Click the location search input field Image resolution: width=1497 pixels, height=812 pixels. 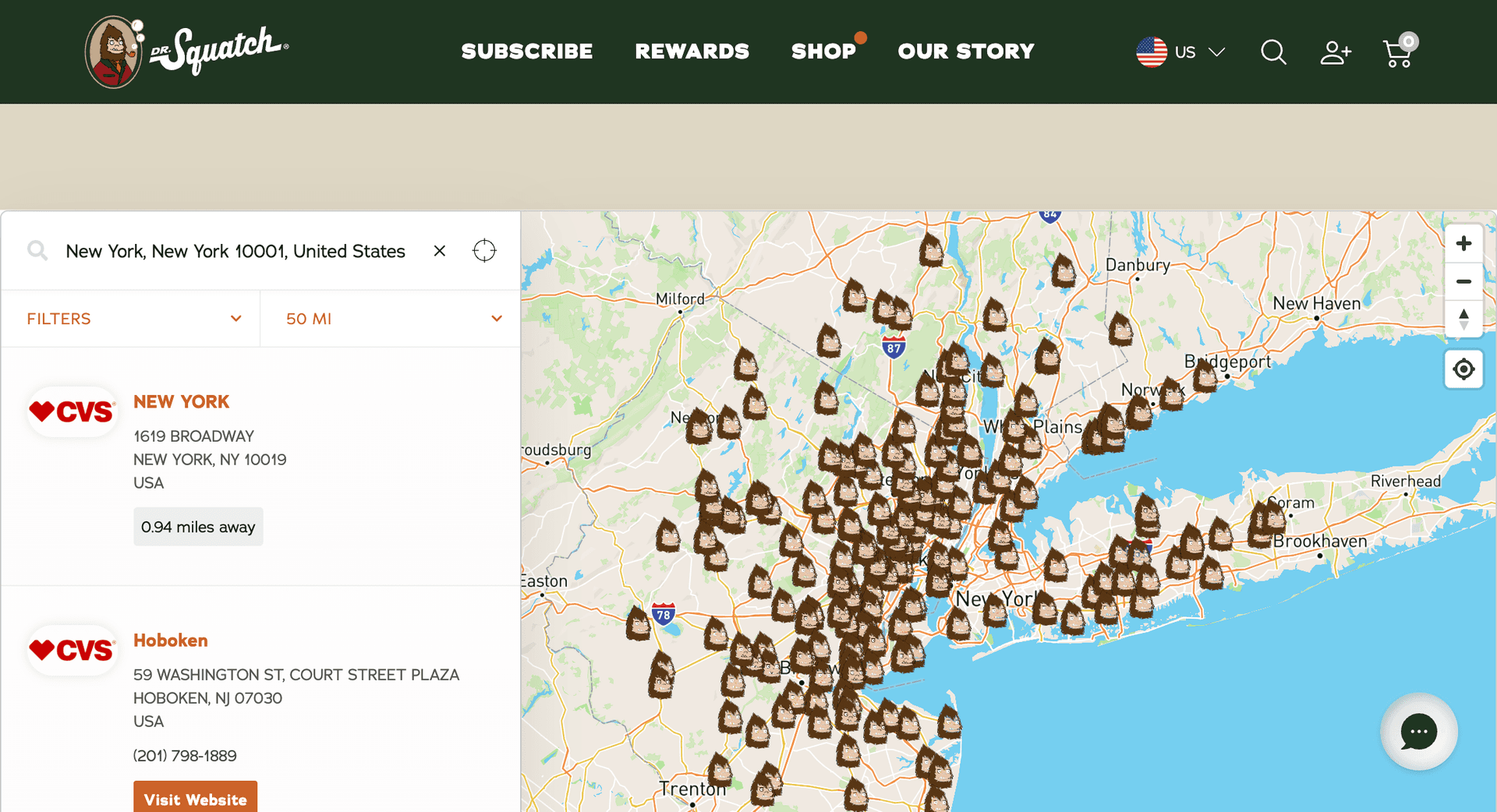click(234, 251)
